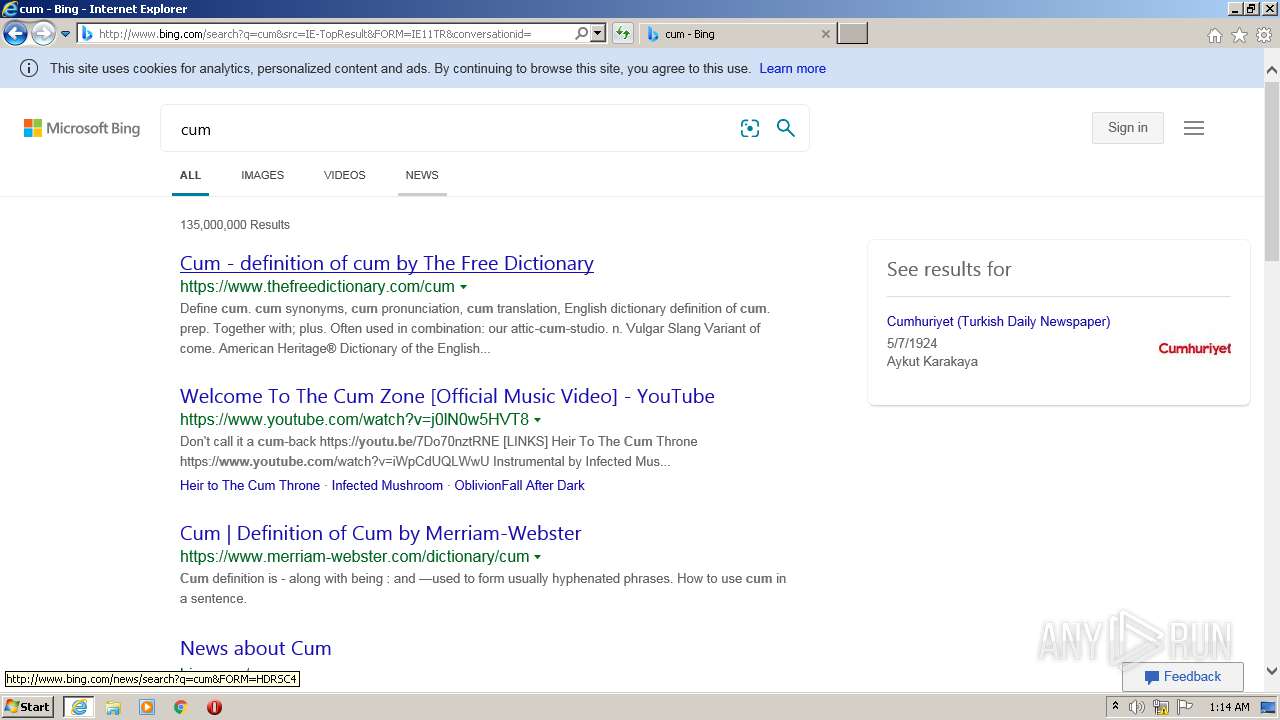This screenshot has width=1280, height=720.
Task: Expand the address bar autocomplete dropdown
Action: (598, 34)
